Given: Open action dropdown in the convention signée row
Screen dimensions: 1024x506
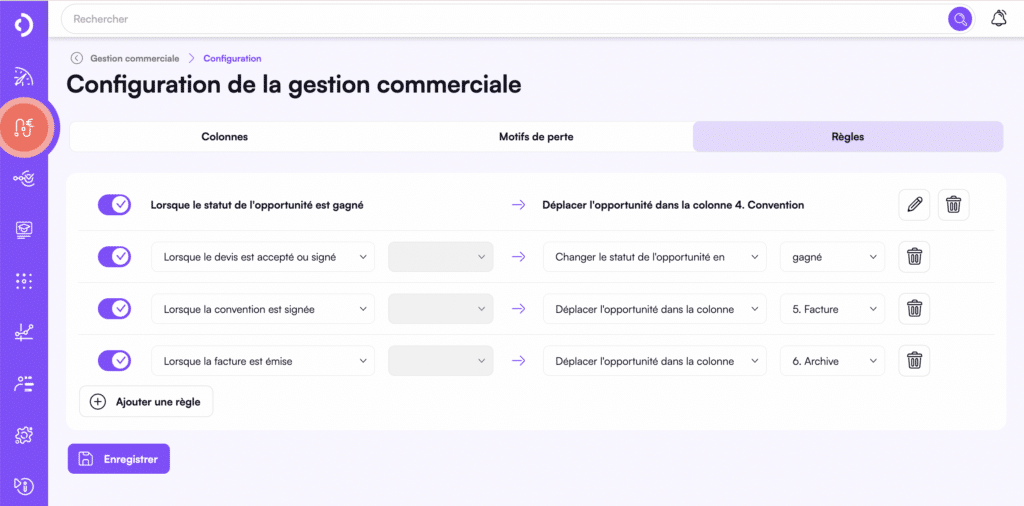Looking at the screenshot, I should click(x=655, y=309).
